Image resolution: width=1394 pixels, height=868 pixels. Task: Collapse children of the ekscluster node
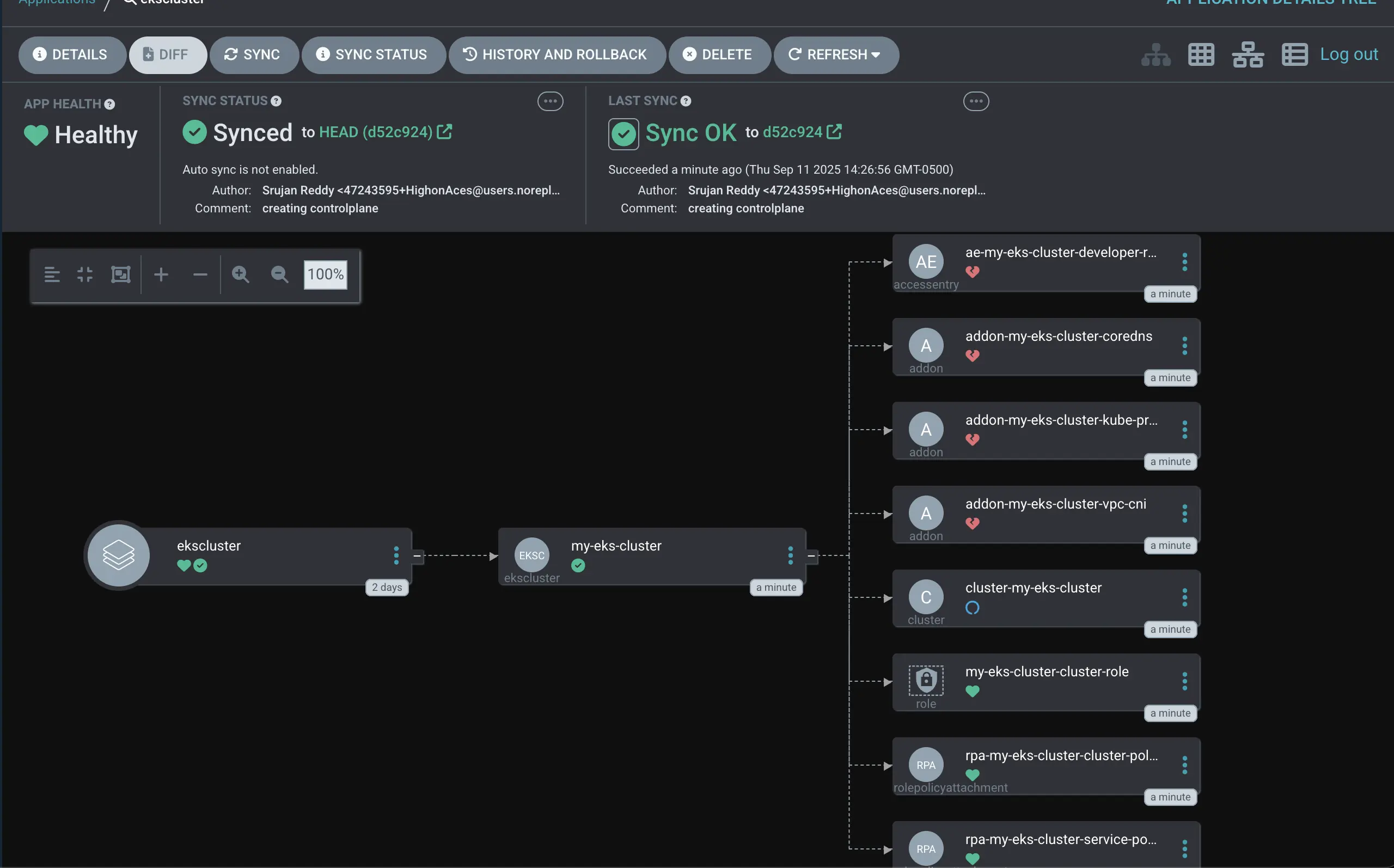click(x=417, y=555)
